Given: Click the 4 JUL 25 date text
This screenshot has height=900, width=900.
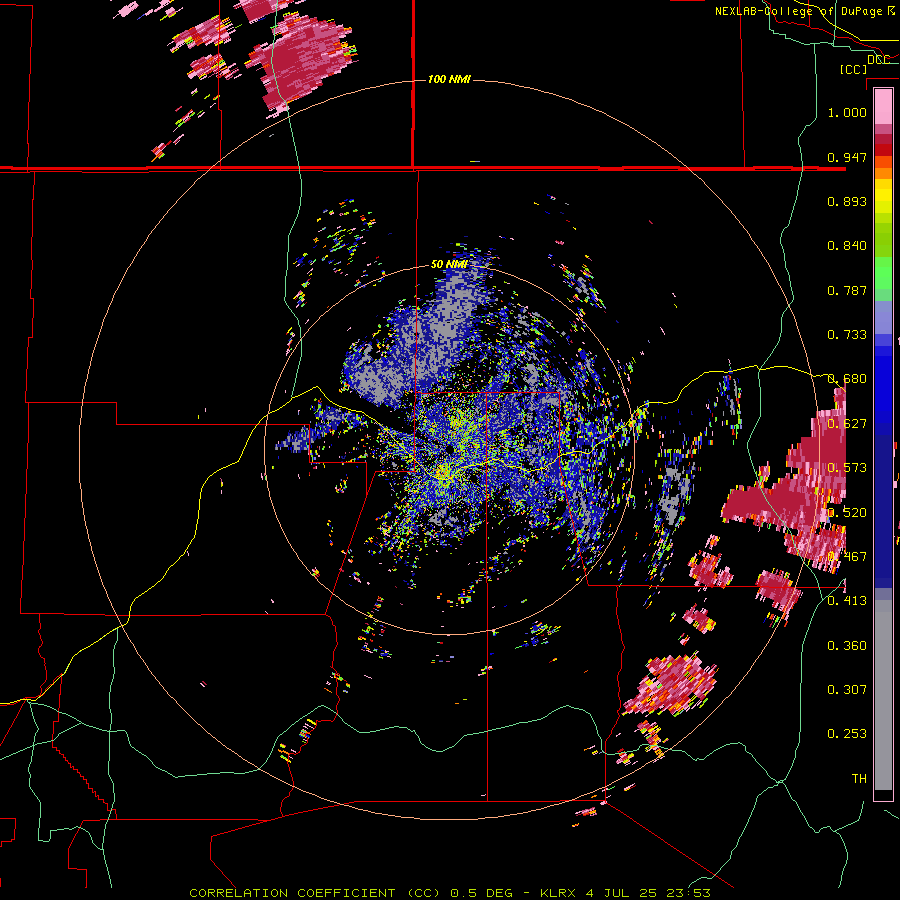Looking at the screenshot, I should tap(622, 893).
